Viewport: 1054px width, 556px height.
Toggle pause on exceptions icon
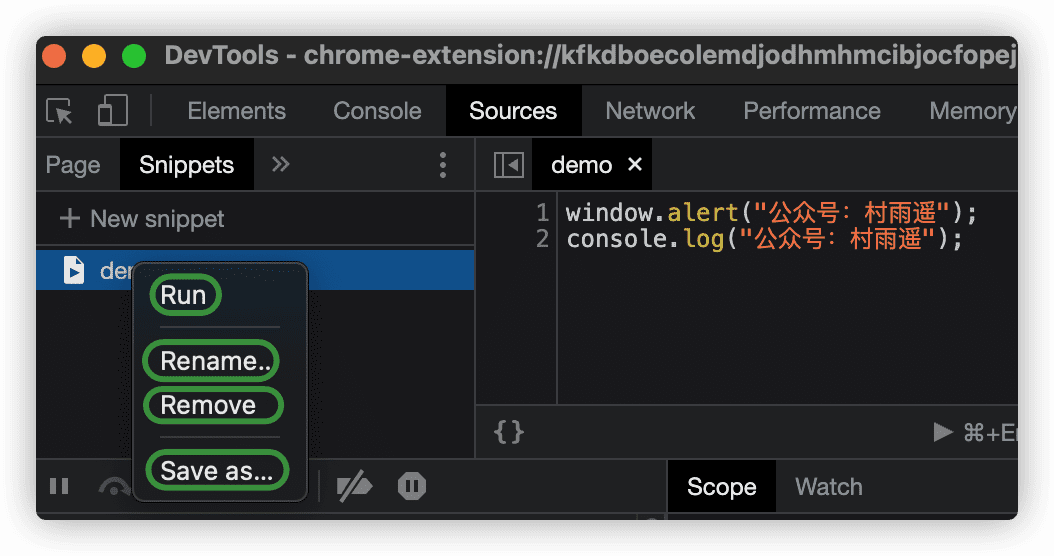tap(411, 487)
